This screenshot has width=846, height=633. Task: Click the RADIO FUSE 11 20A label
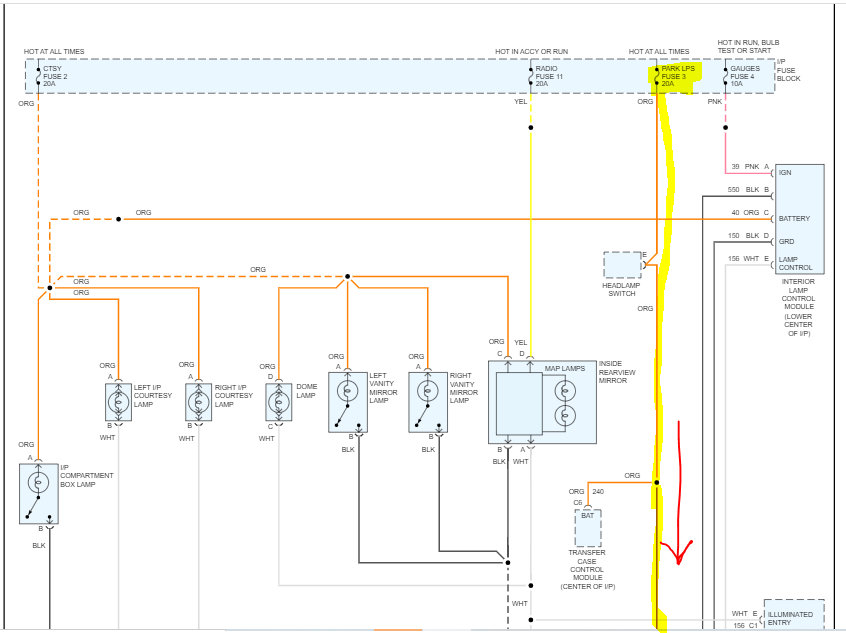(x=549, y=76)
